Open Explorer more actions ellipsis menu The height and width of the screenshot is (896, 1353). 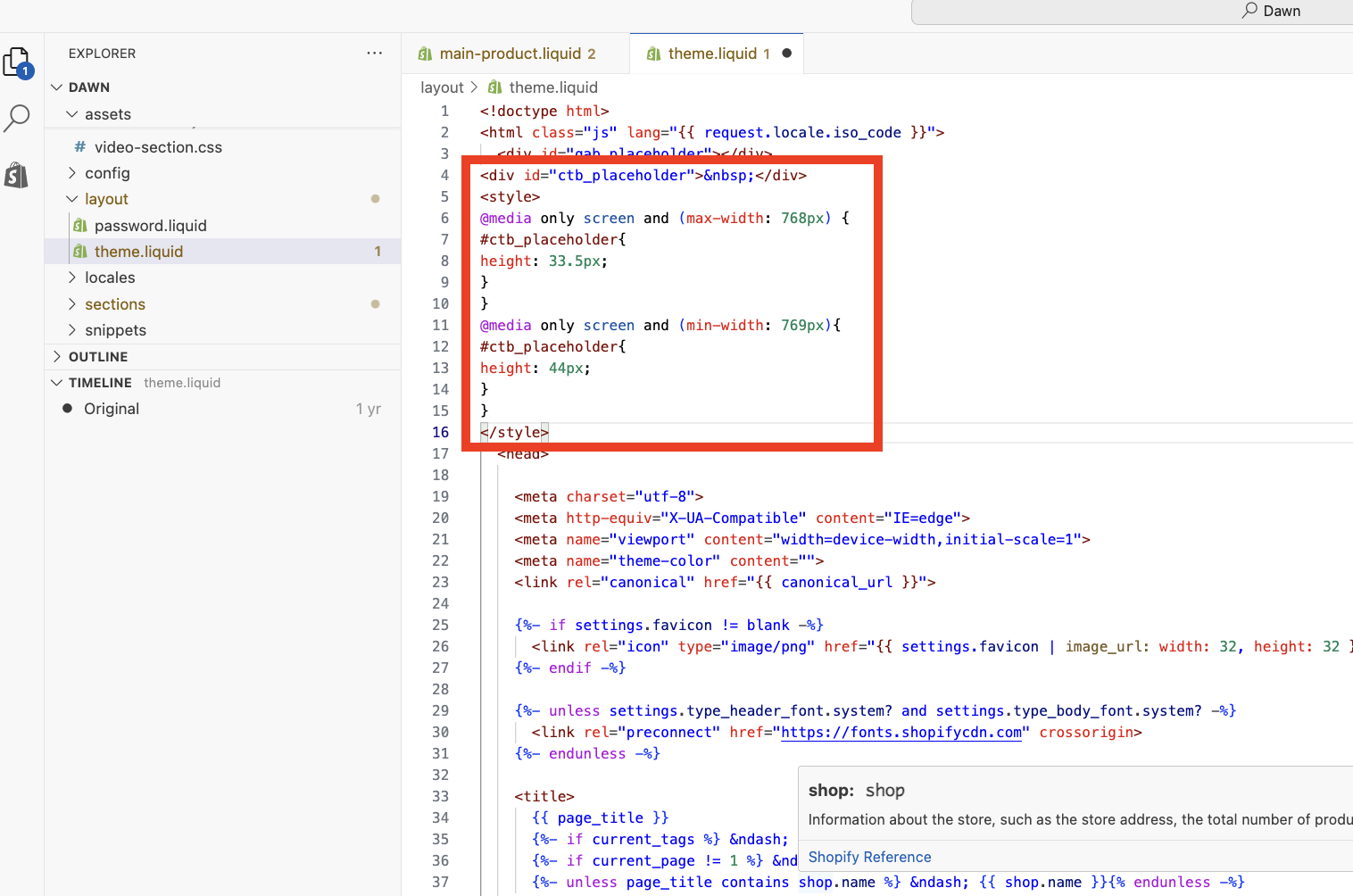coord(374,54)
